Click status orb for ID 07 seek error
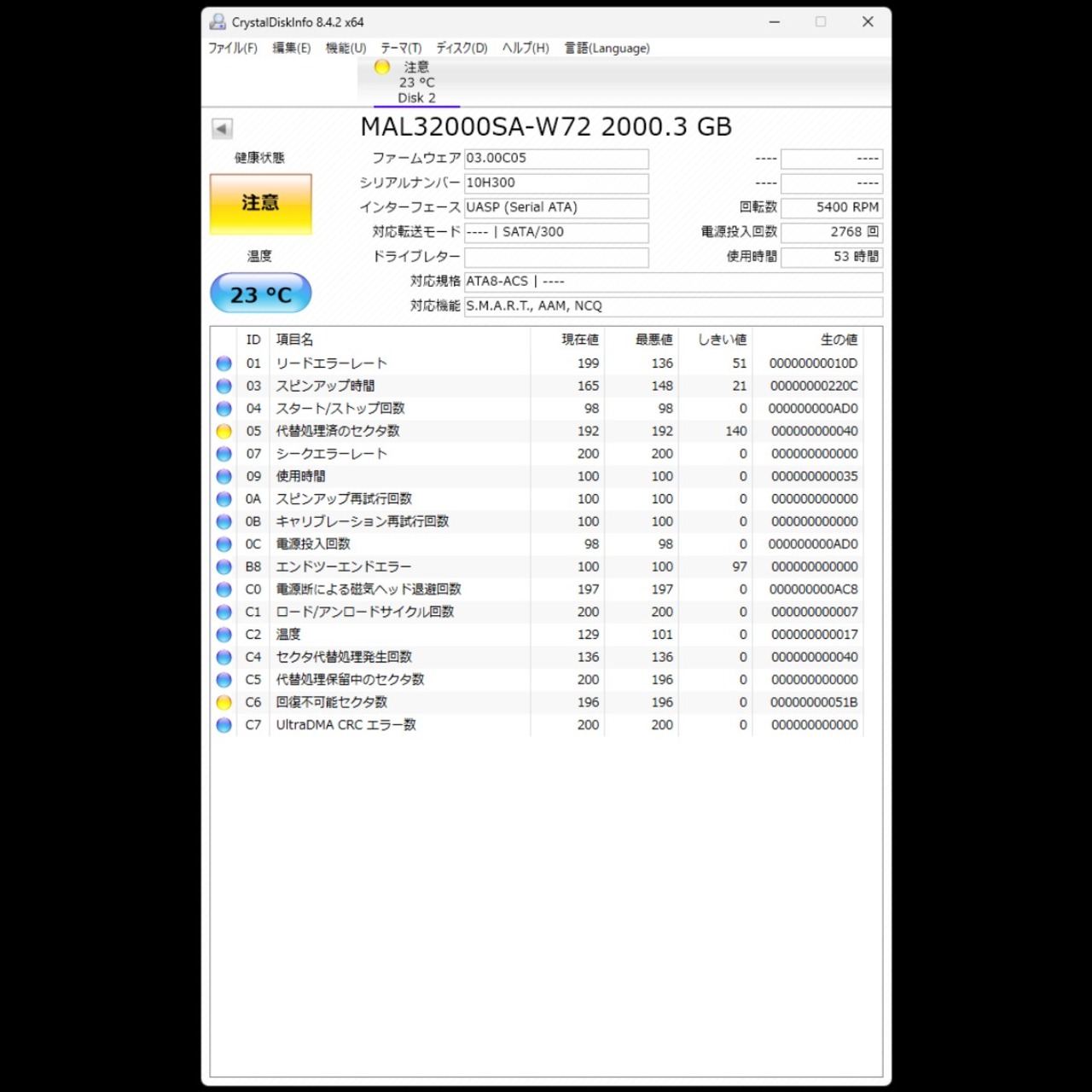 (x=224, y=454)
